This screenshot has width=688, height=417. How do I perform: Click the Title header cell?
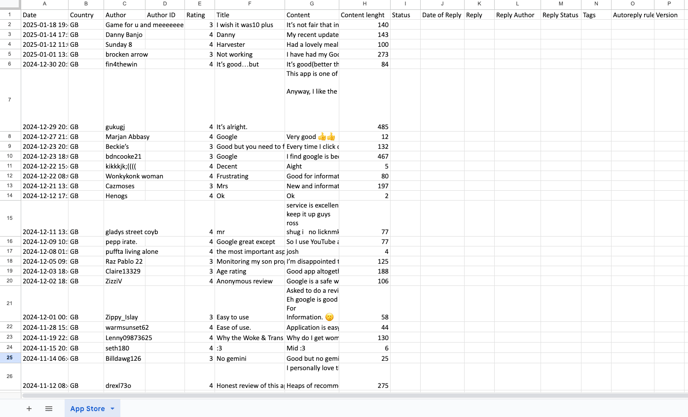249,15
